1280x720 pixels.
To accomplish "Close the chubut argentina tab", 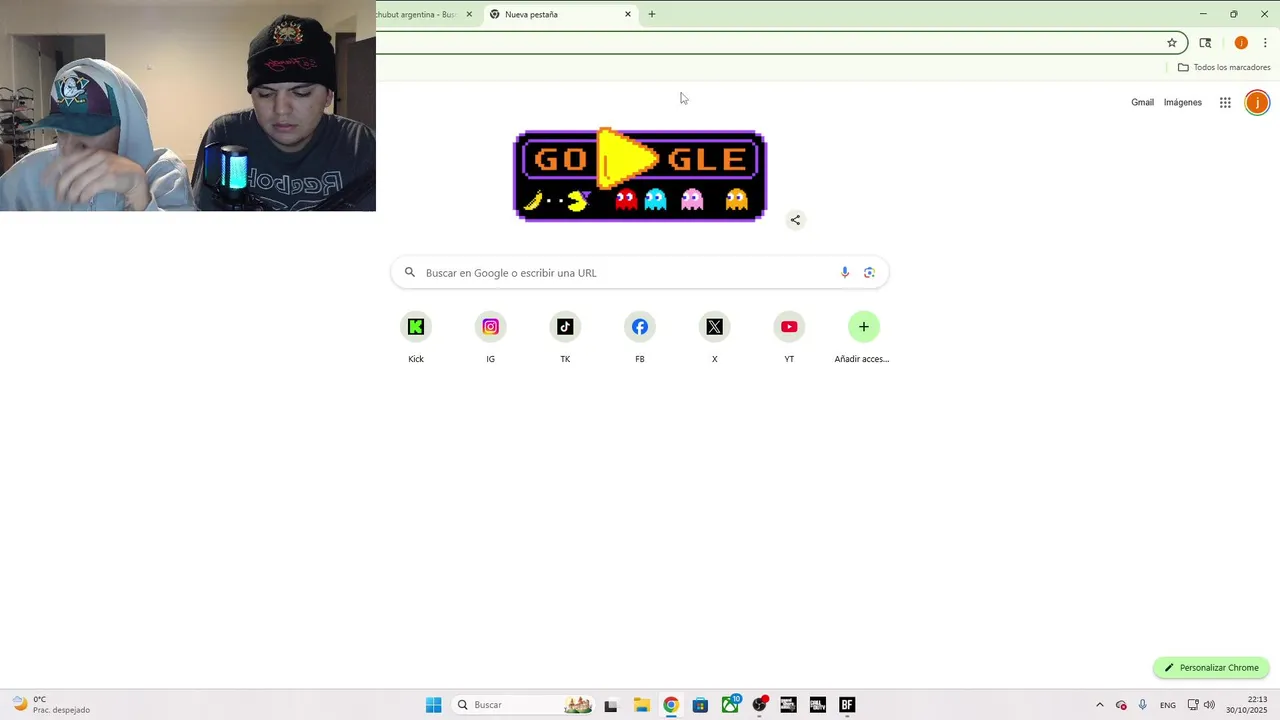I will coord(469,14).
